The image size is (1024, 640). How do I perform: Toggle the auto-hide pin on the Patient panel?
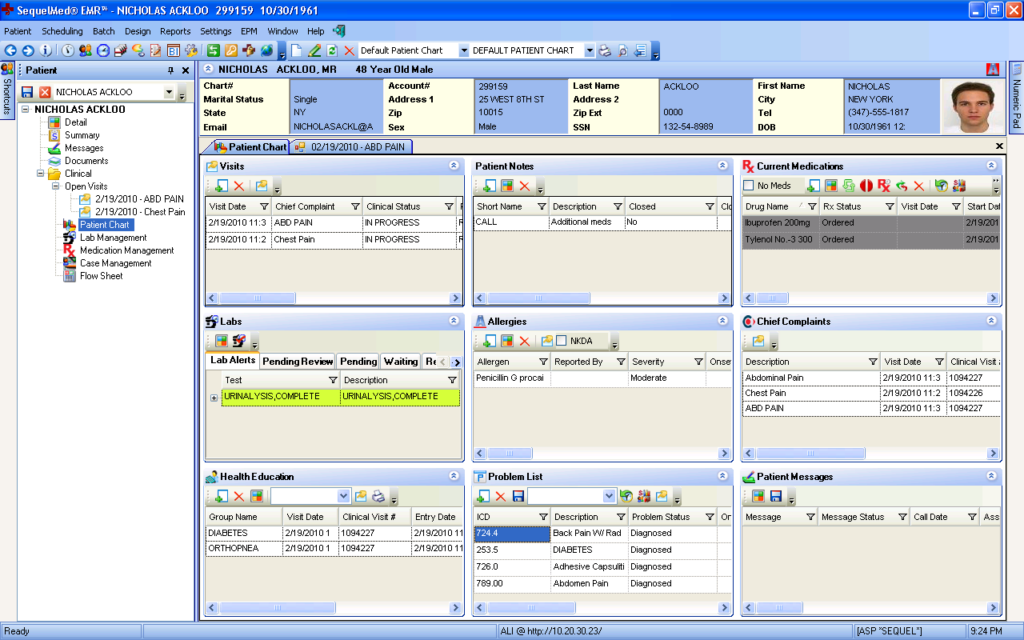172,70
